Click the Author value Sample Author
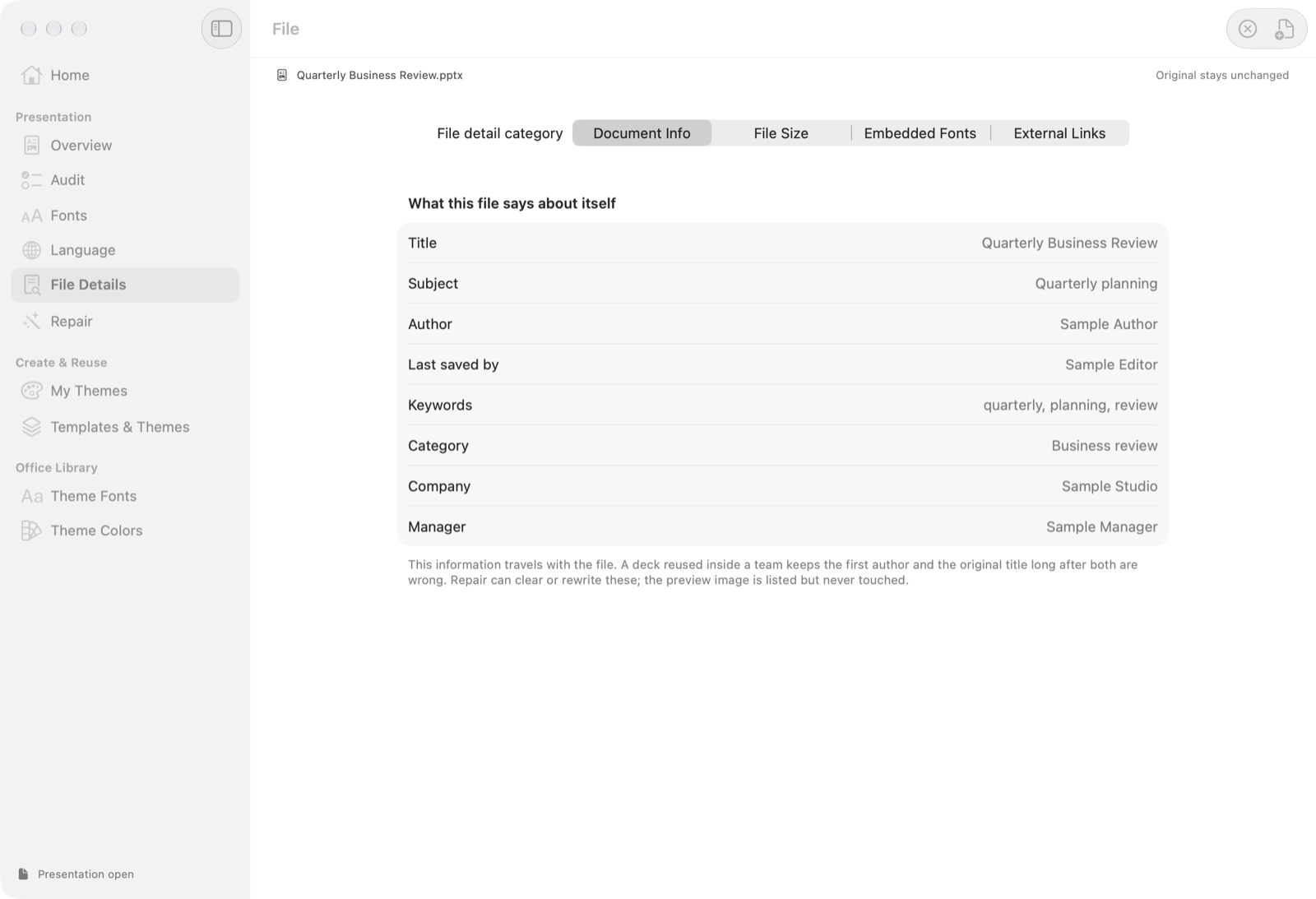 (x=1108, y=324)
